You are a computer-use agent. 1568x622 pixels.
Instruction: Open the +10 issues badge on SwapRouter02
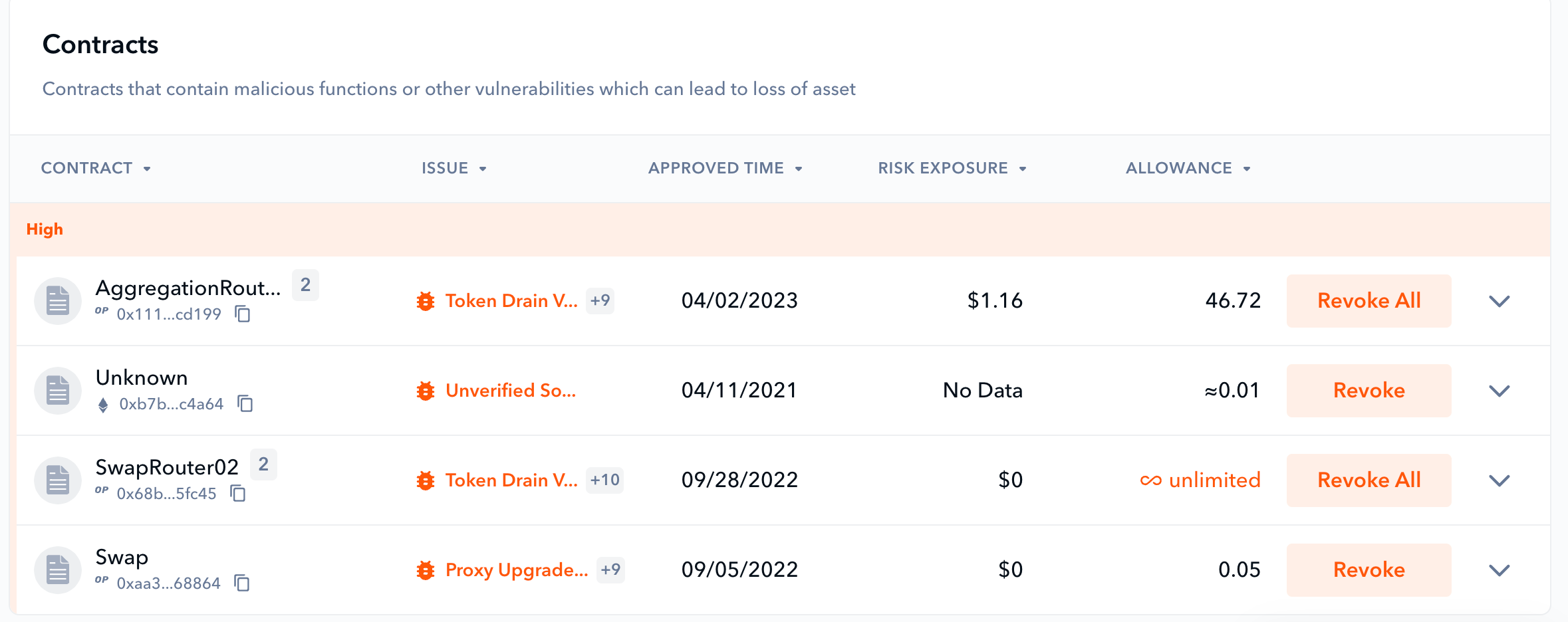click(604, 480)
